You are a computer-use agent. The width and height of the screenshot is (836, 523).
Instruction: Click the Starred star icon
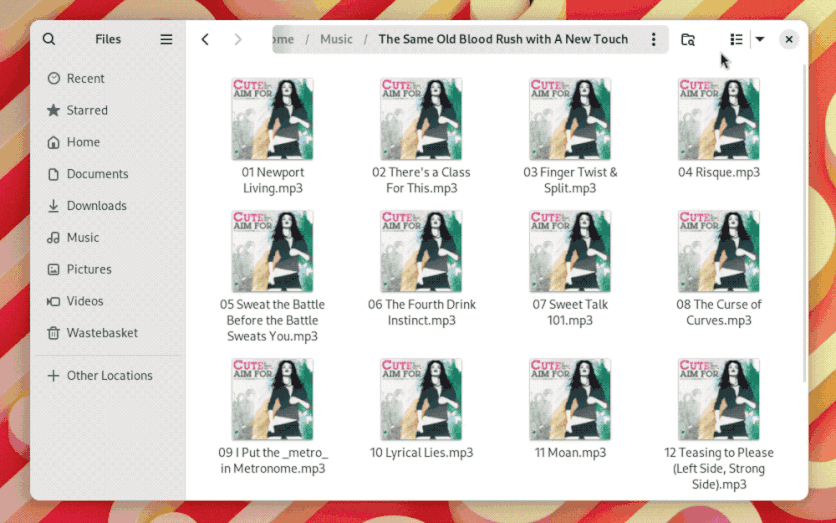tap(53, 110)
